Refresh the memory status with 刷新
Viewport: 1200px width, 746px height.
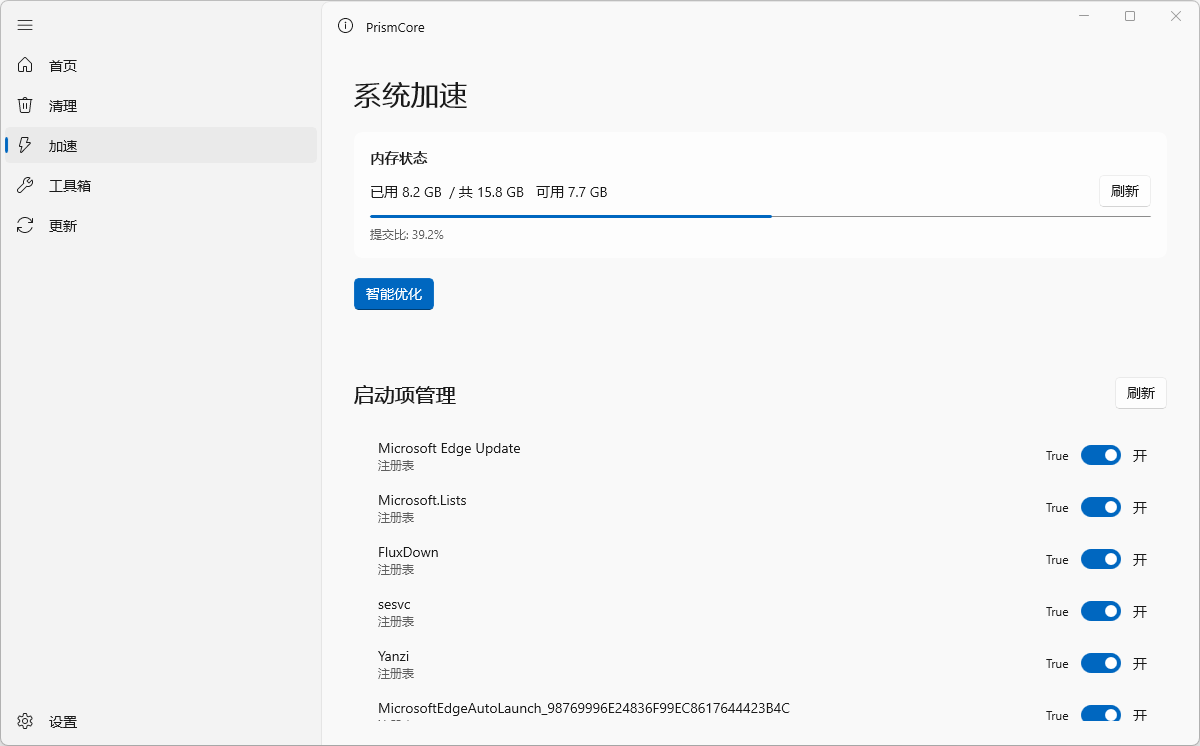pyautogui.click(x=1125, y=191)
